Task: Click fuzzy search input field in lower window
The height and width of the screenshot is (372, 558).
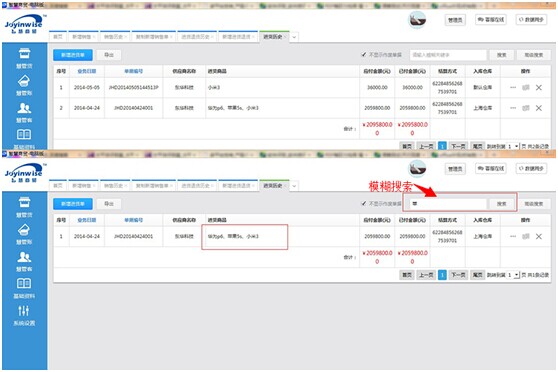Action: click(448, 204)
